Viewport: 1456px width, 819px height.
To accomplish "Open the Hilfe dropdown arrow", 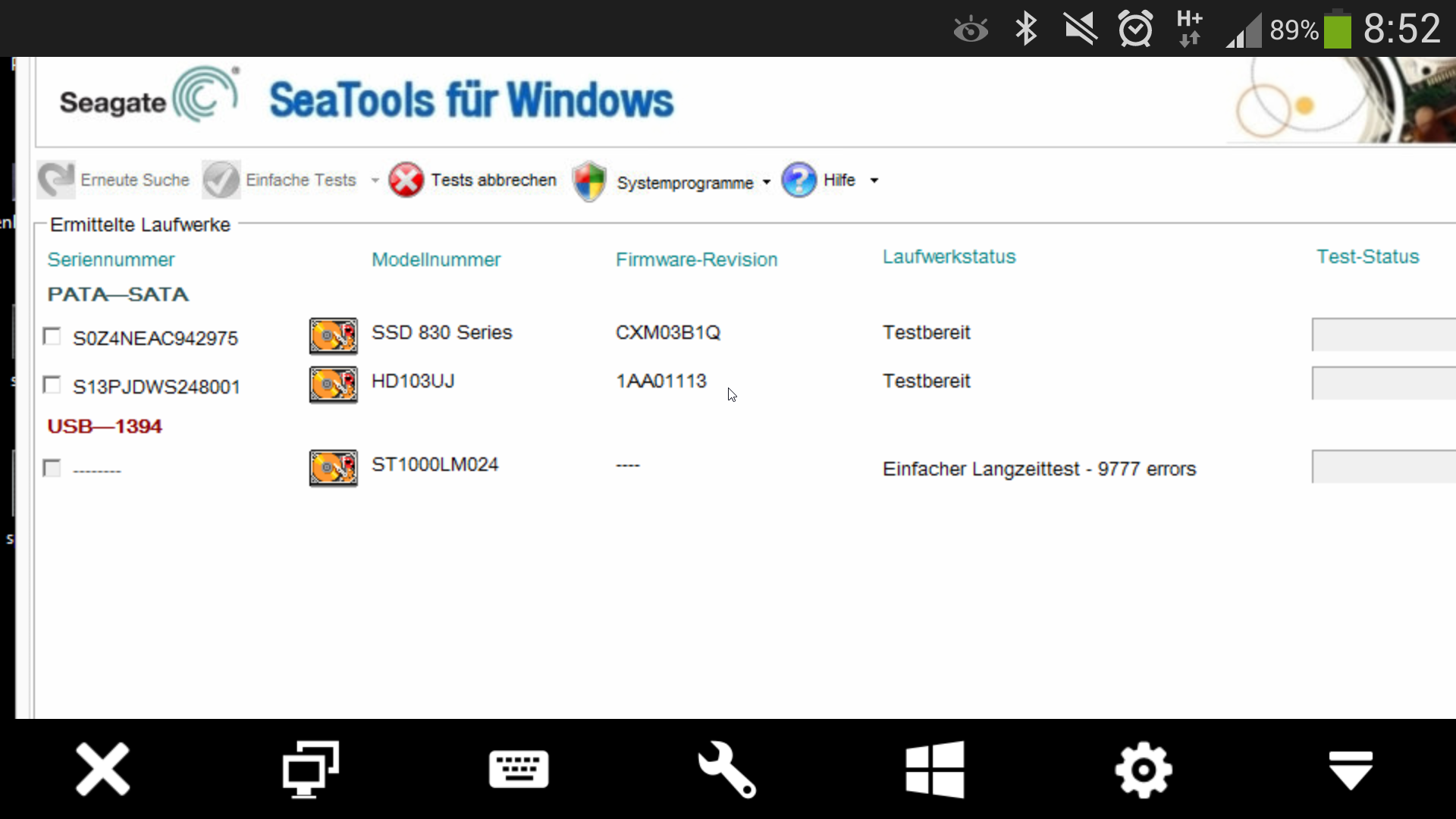I will 874,180.
